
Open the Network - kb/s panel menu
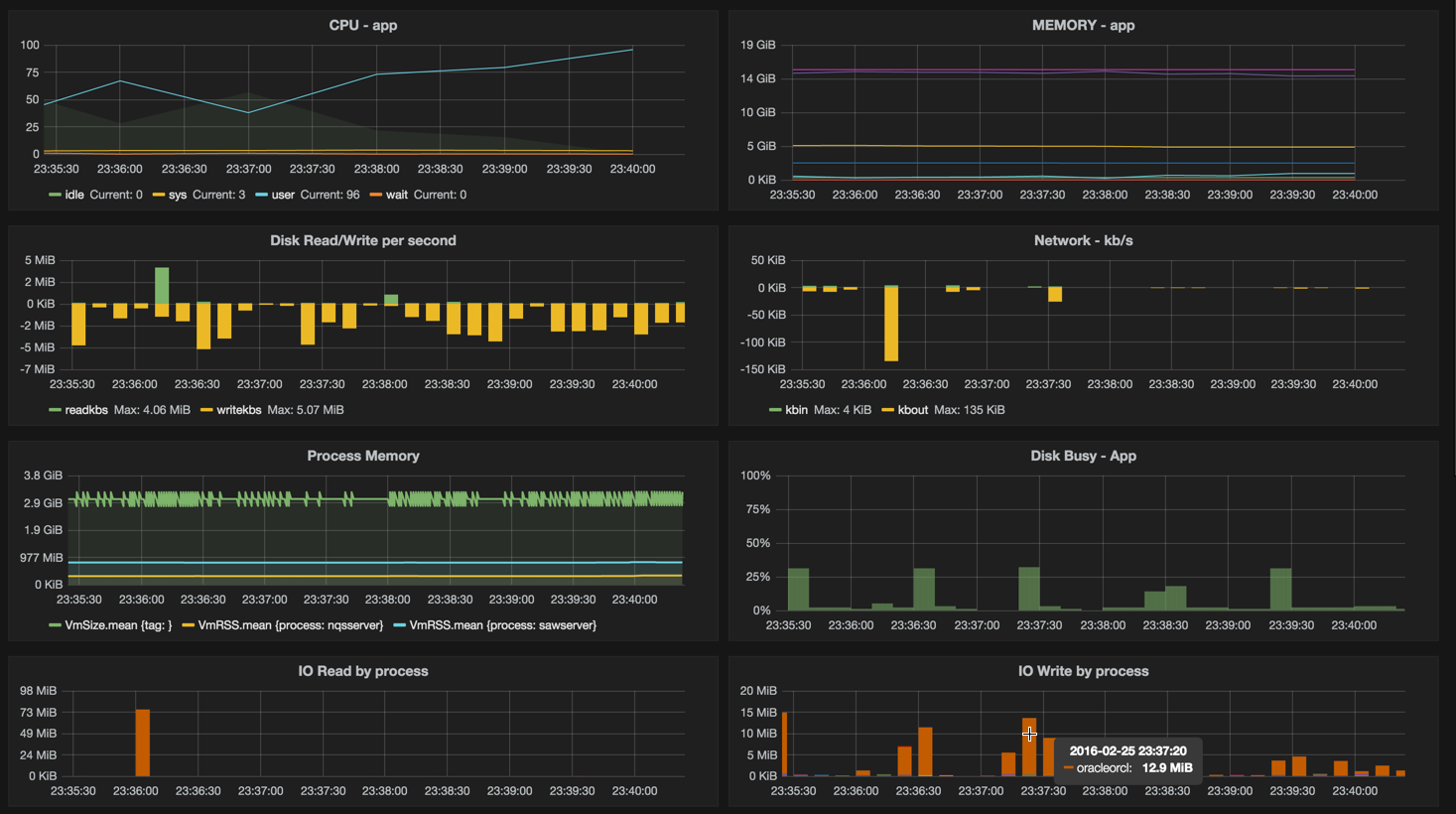pyautogui.click(x=1082, y=240)
